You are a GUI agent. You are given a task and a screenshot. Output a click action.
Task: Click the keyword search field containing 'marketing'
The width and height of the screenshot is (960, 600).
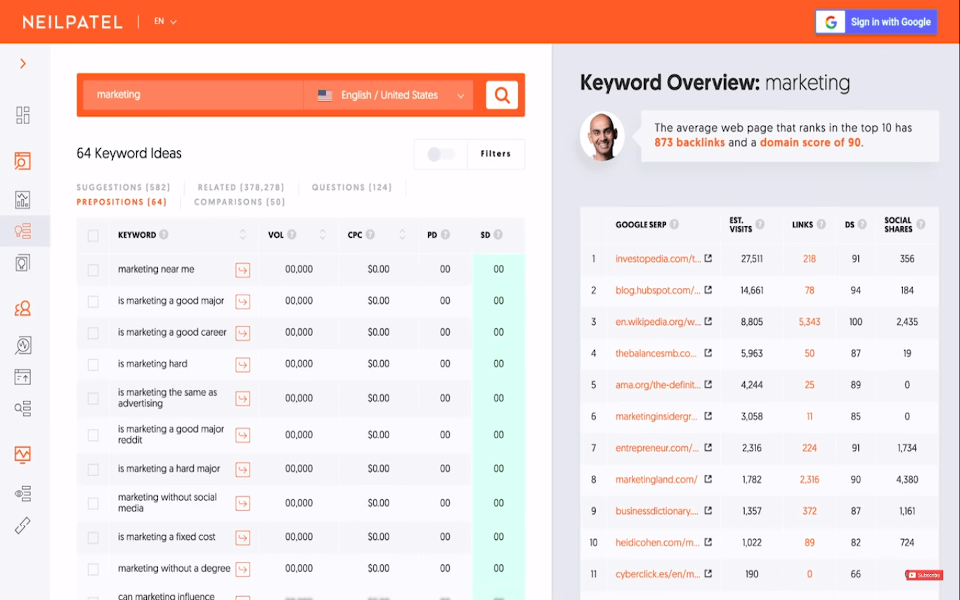pyautogui.click(x=193, y=95)
